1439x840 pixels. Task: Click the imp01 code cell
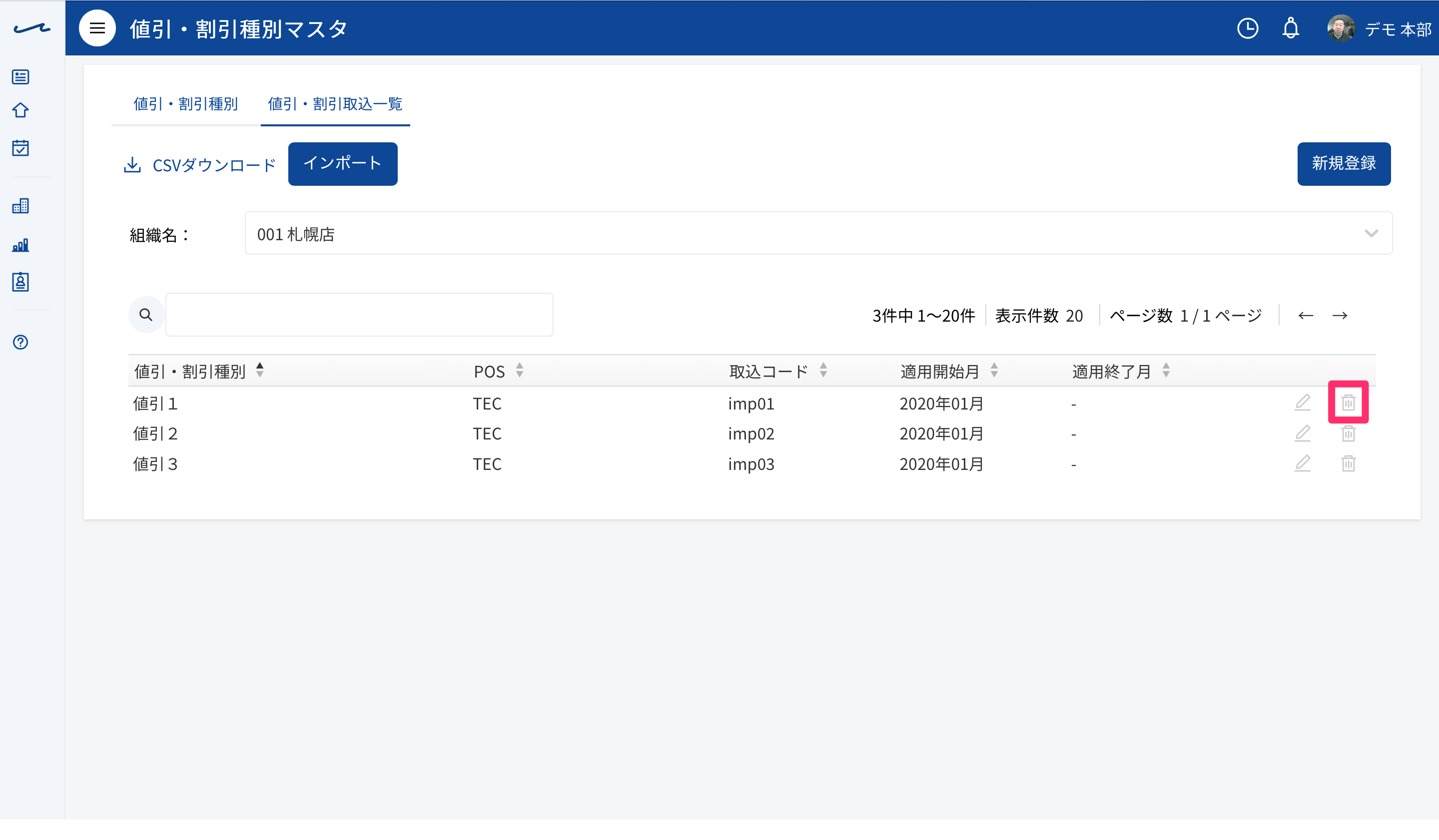tap(751, 404)
